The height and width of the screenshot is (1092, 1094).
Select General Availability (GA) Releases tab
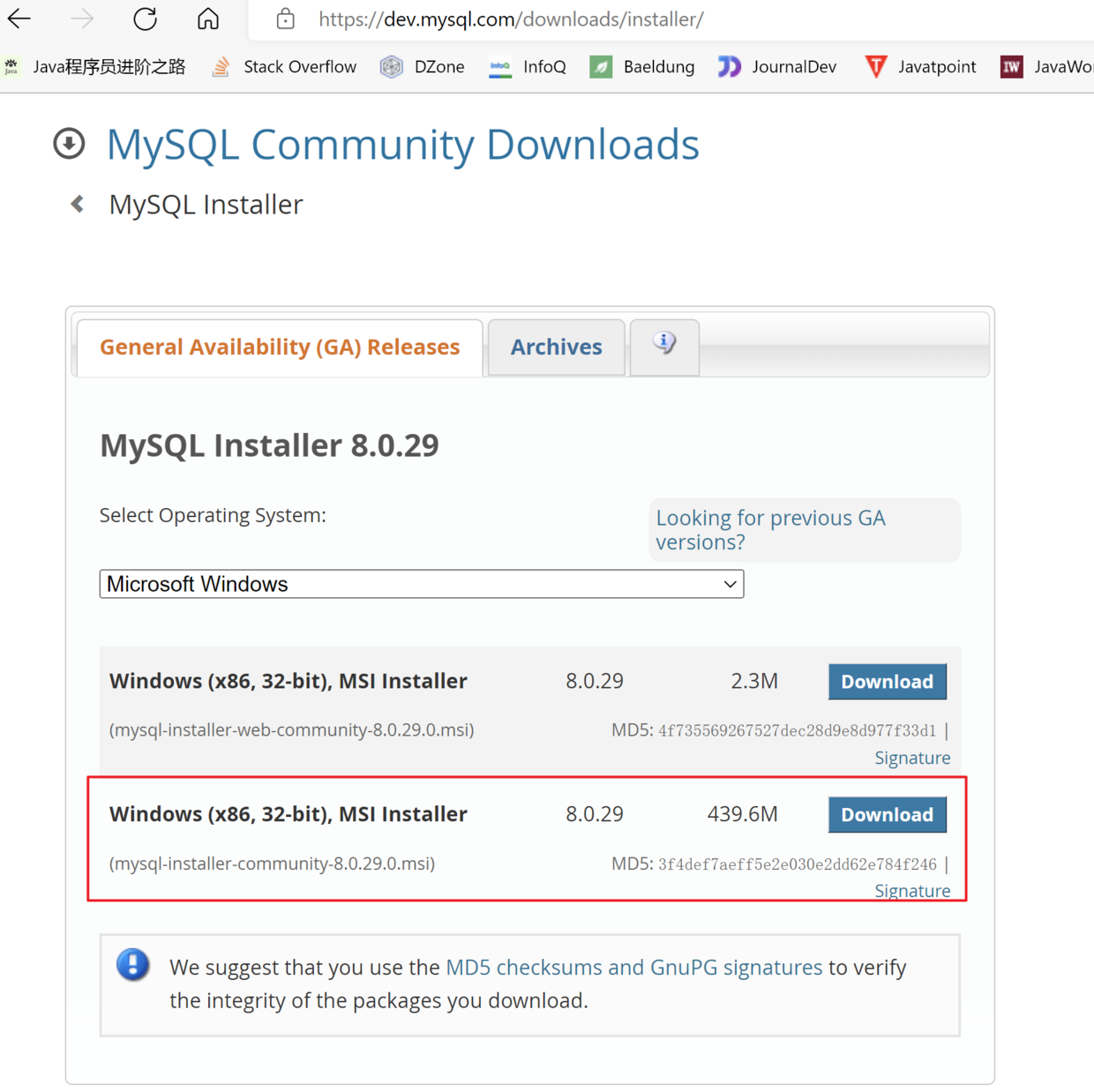pos(280,348)
